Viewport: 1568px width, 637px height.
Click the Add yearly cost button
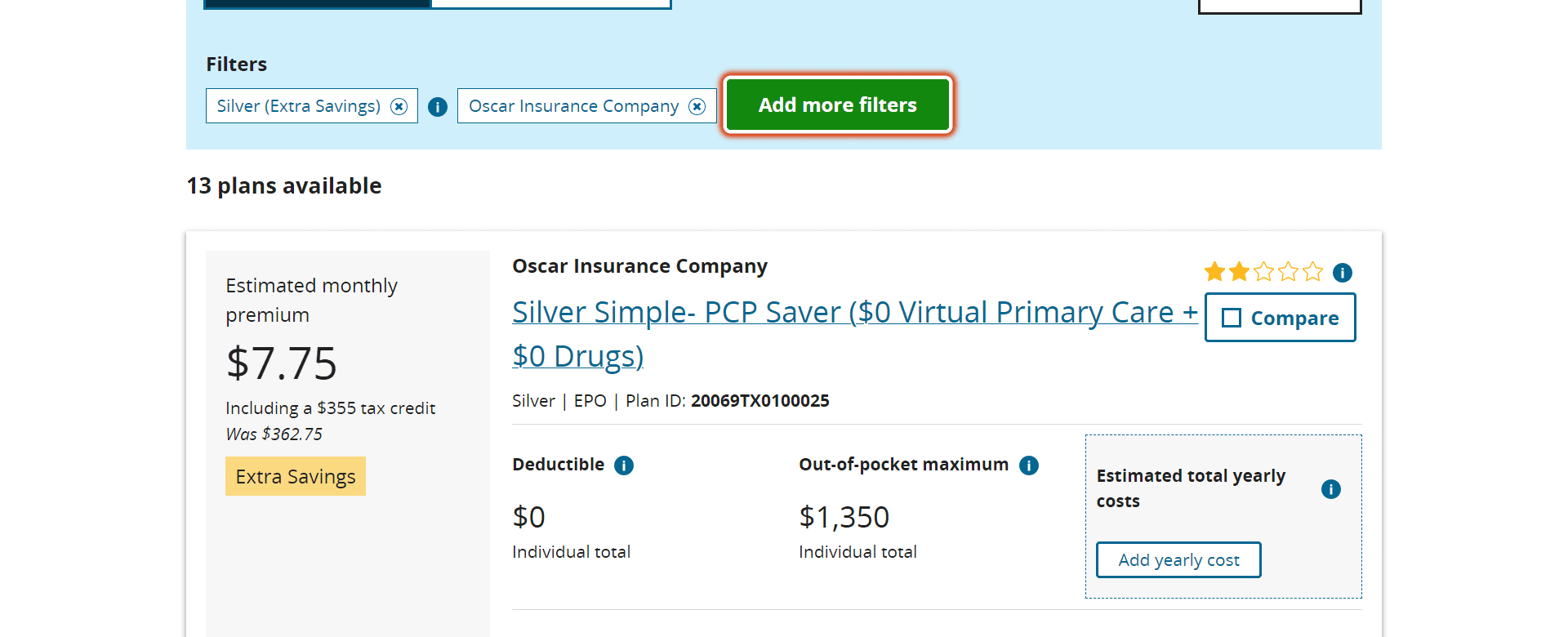coord(1178,560)
